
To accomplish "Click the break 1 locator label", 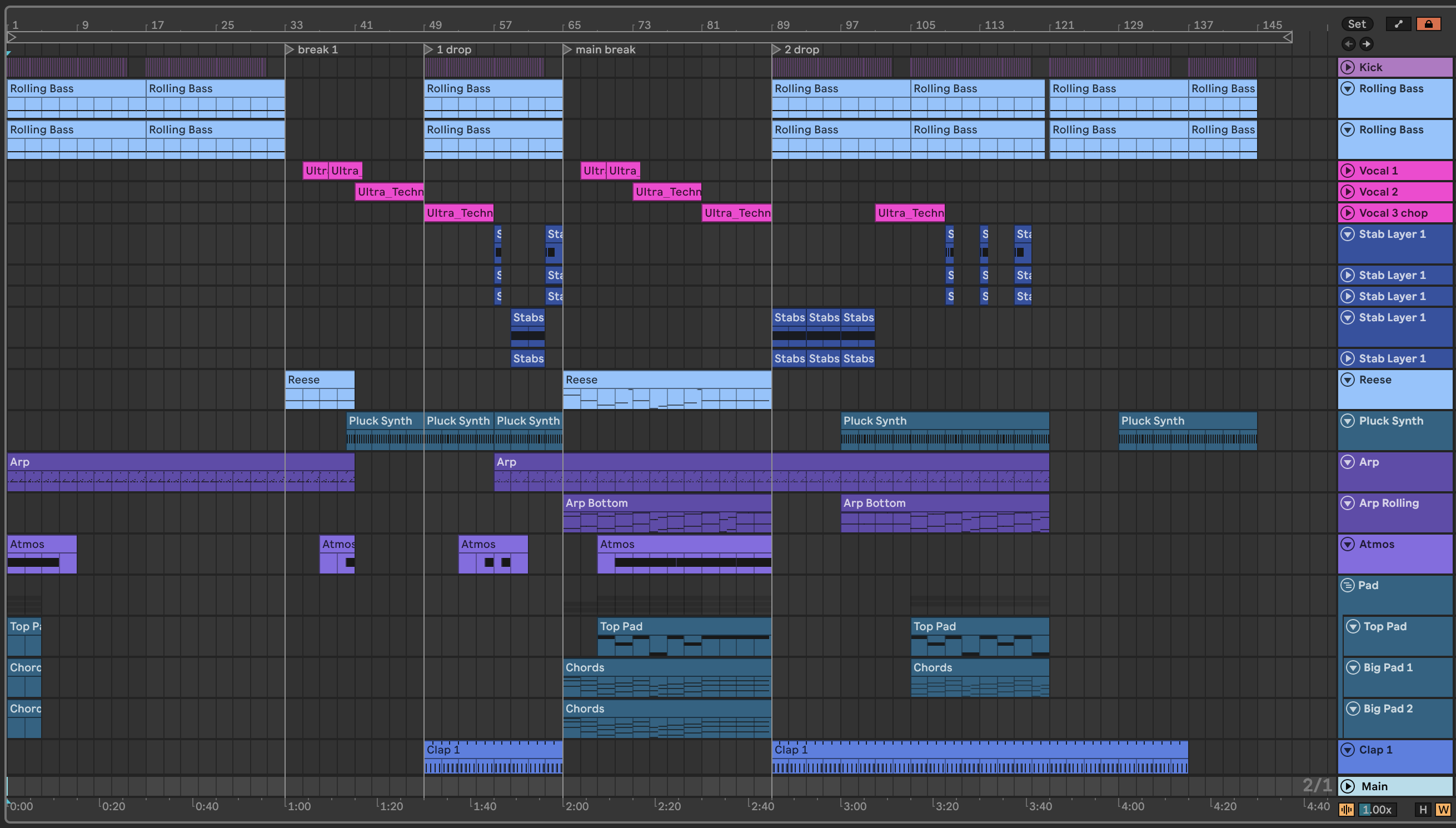I will (x=317, y=49).
